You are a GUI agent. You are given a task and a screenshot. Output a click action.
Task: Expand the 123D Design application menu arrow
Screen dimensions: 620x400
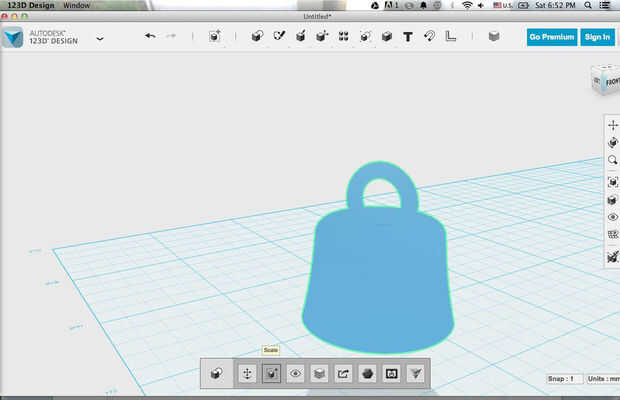tap(100, 38)
